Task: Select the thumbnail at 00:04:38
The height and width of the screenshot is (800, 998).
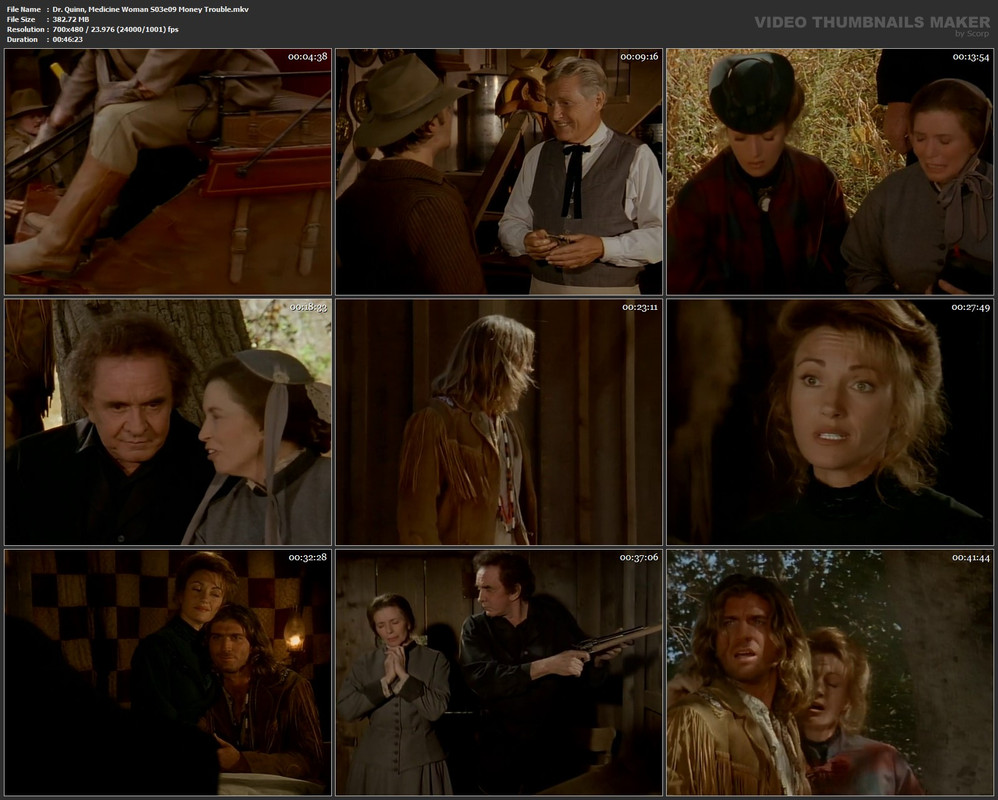Action: coord(168,172)
